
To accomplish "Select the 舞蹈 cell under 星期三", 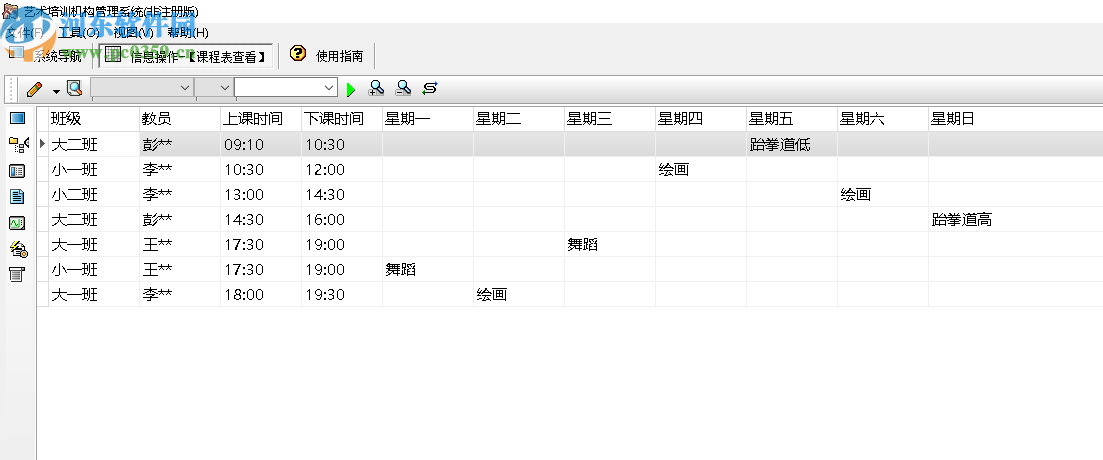I will coord(610,245).
